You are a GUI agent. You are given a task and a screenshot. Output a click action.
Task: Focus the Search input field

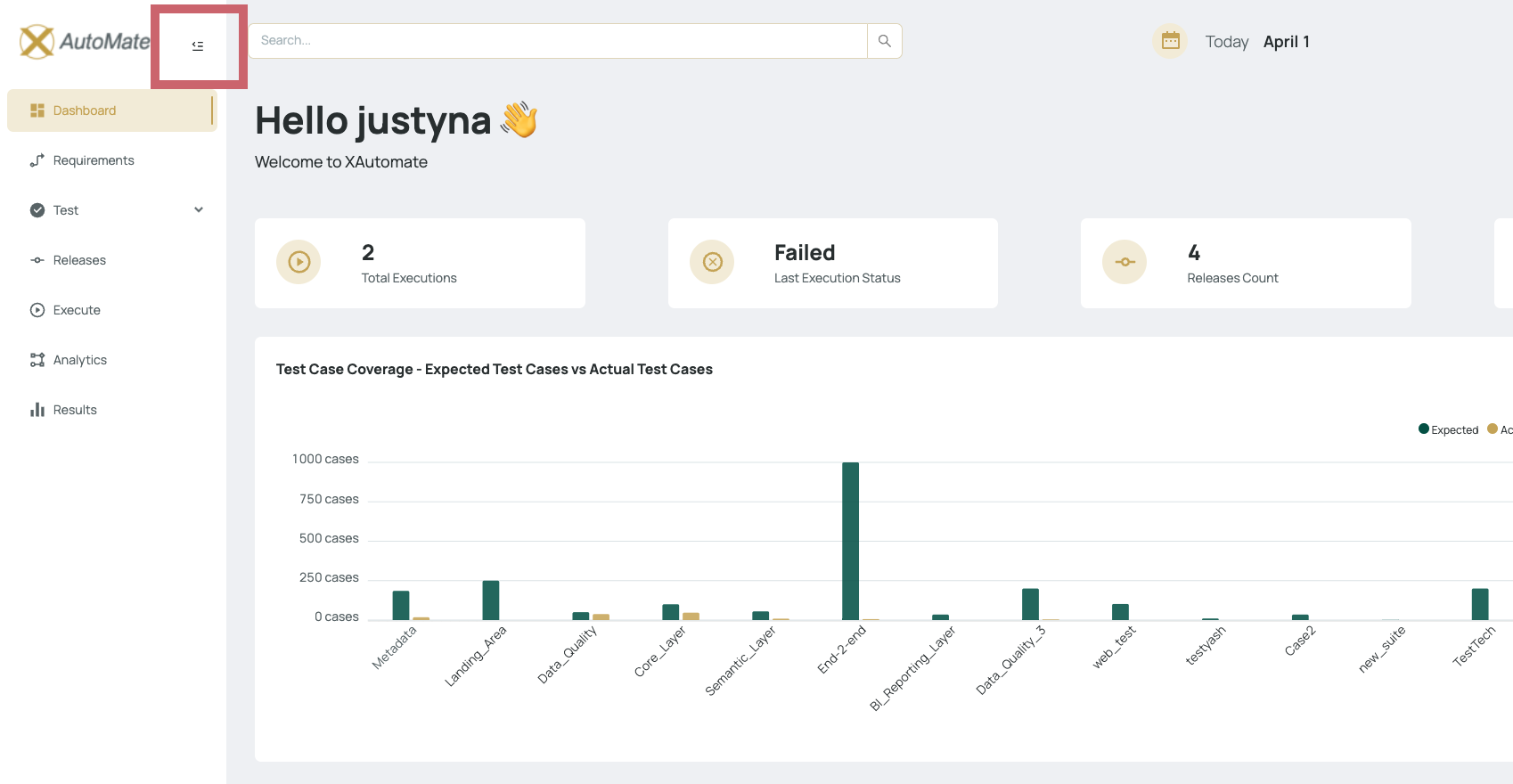tap(558, 41)
